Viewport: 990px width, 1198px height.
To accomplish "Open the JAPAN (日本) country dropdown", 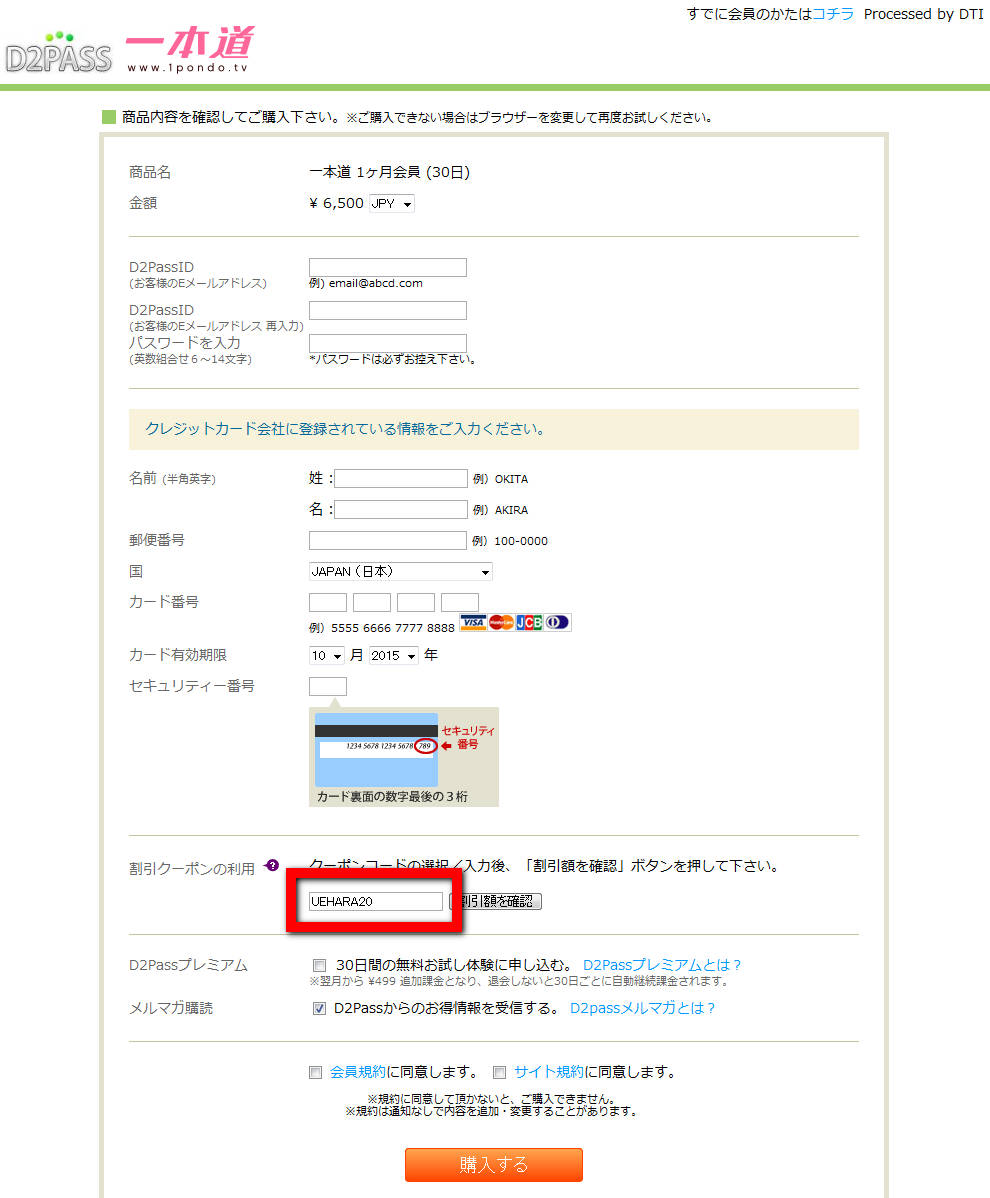I will (x=400, y=571).
